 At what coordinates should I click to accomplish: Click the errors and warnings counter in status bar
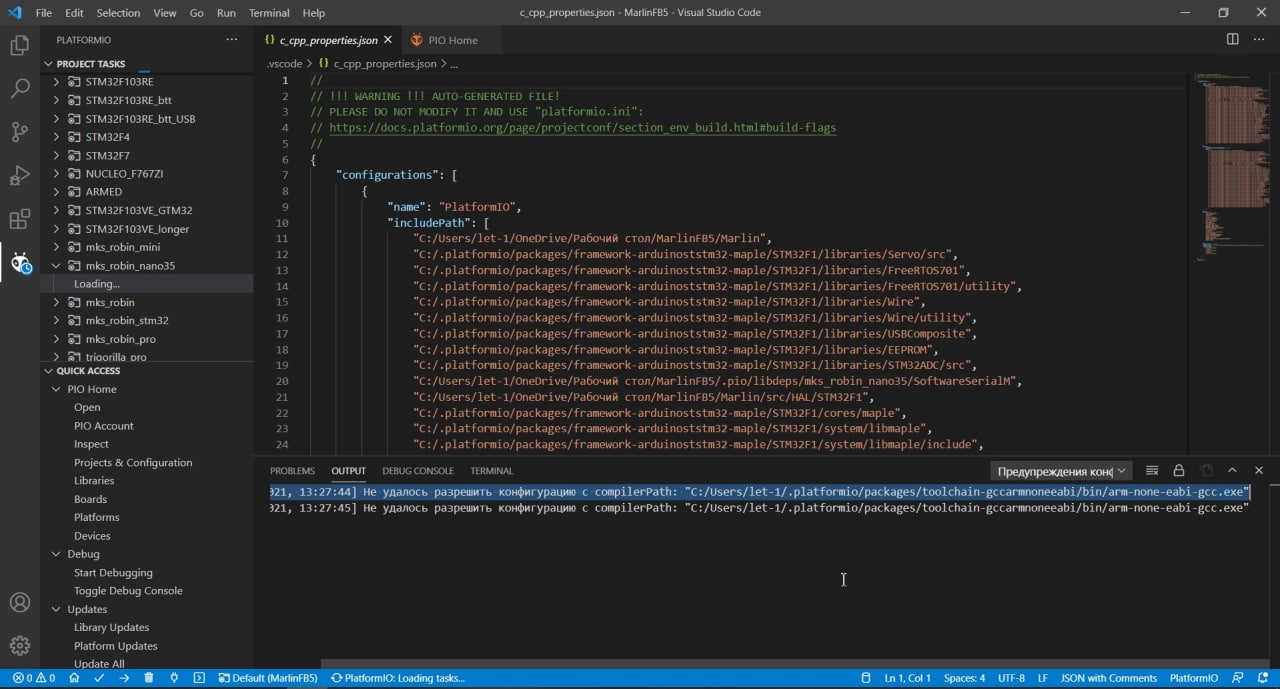(x=33, y=678)
